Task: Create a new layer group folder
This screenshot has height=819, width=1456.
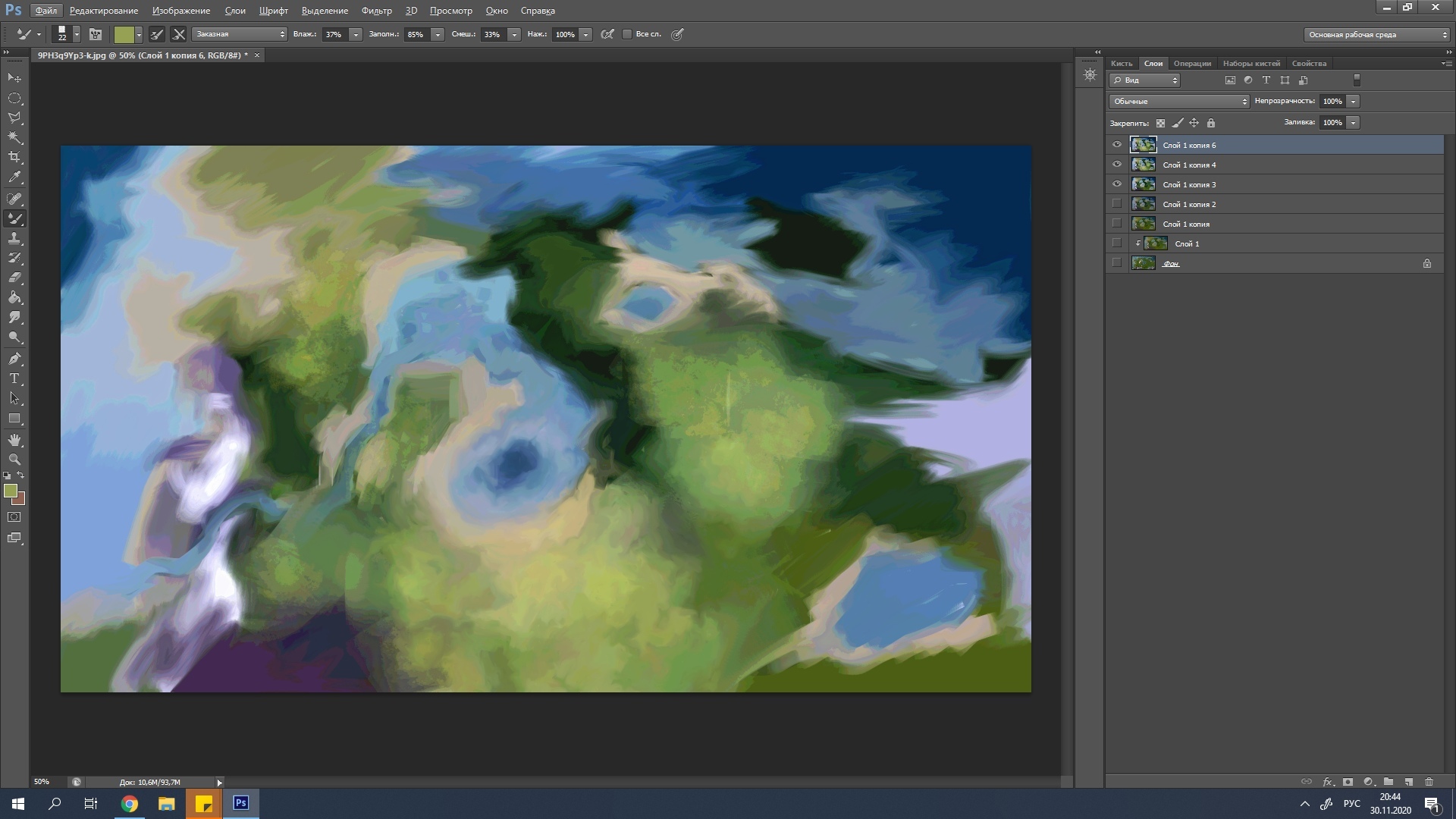Action: [x=1388, y=781]
